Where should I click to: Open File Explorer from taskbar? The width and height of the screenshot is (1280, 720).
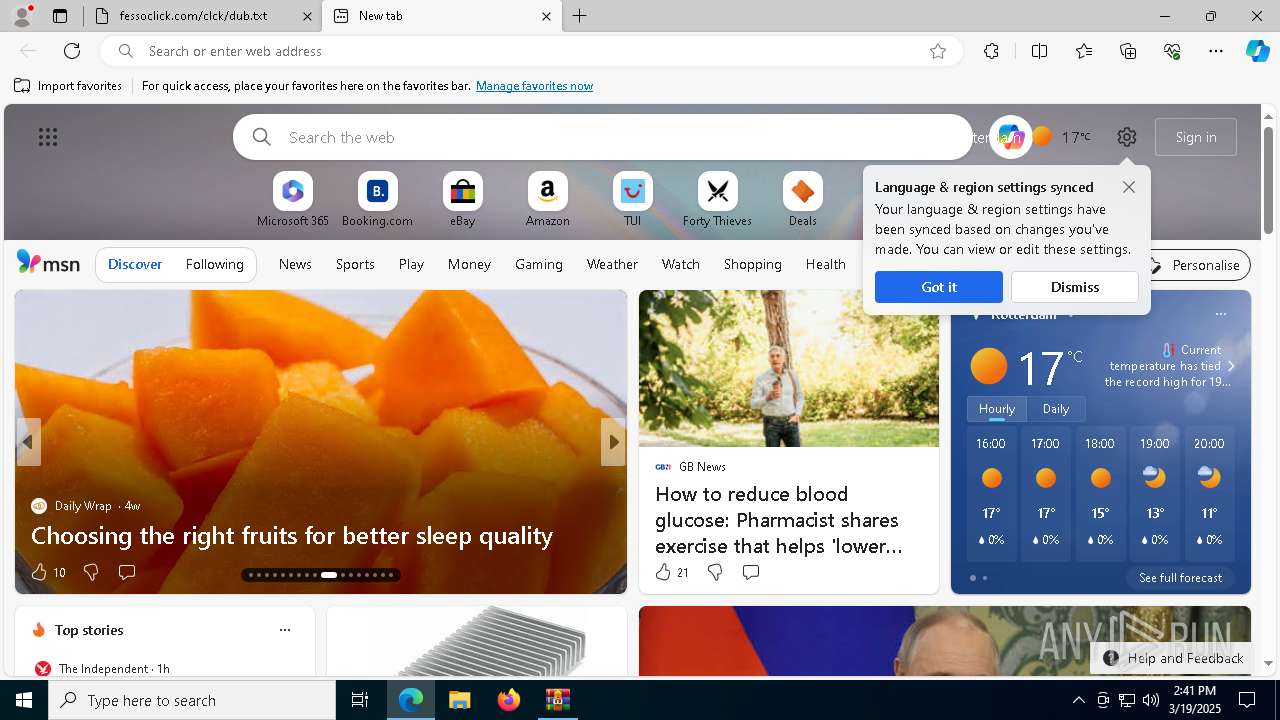[460, 700]
